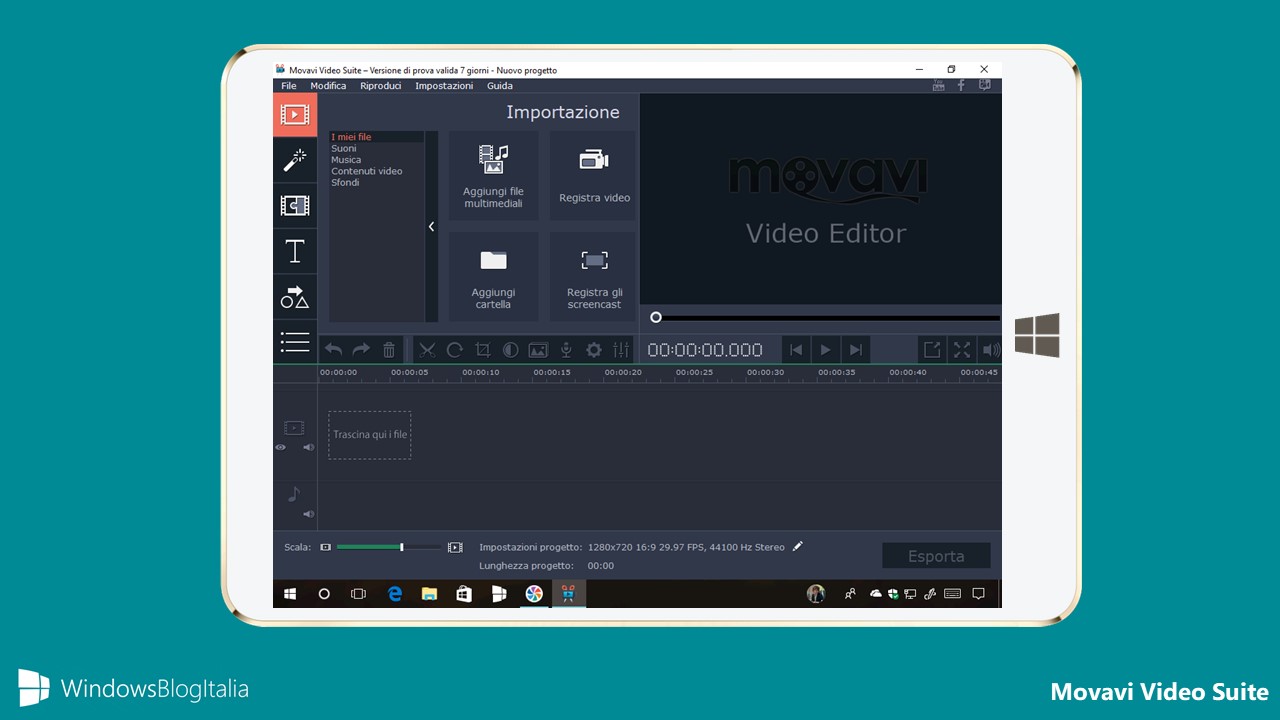Skip to previous frame

pyautogui.click(x=796, y=350)
